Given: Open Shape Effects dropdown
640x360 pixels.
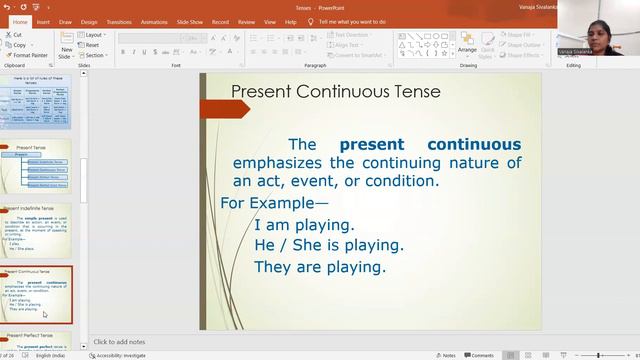Looking at the screenshot, I should tap(521, 55).
